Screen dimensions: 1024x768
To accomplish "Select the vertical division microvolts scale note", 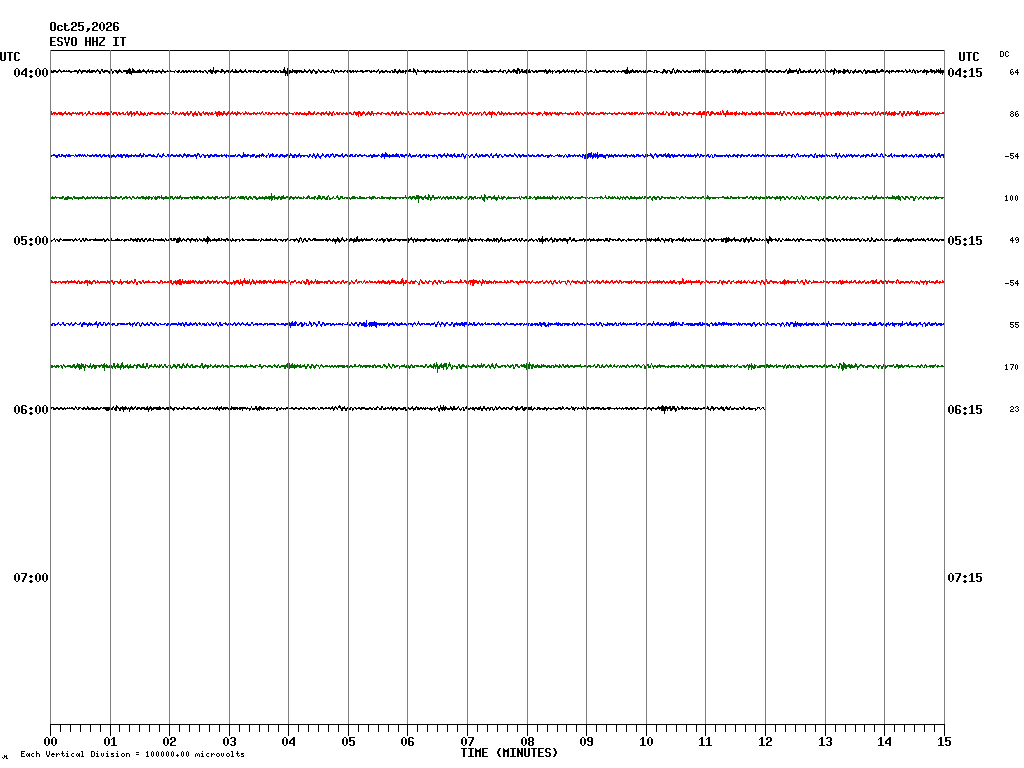I will [x=133, y=754].
